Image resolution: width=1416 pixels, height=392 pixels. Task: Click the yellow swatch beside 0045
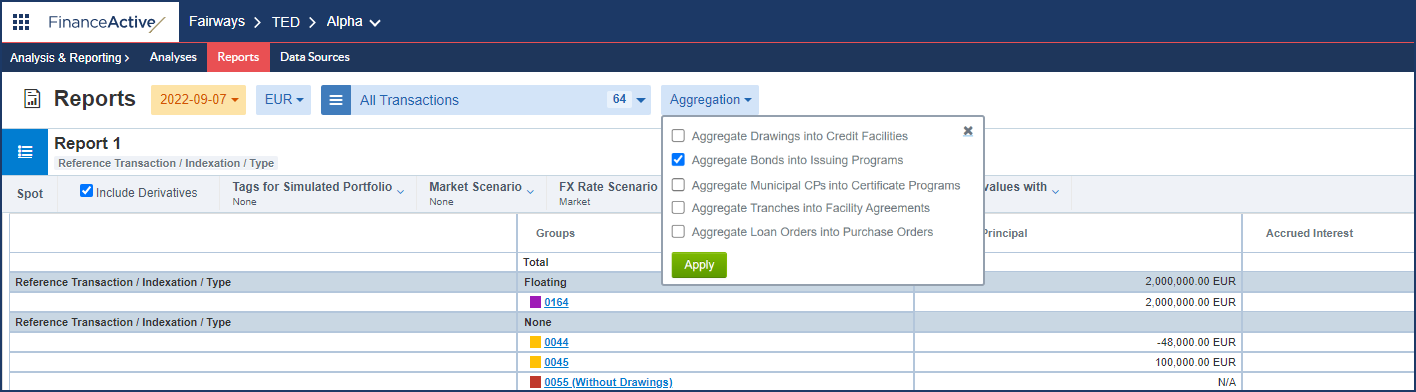pyautogui.click(x=535, y=362)
